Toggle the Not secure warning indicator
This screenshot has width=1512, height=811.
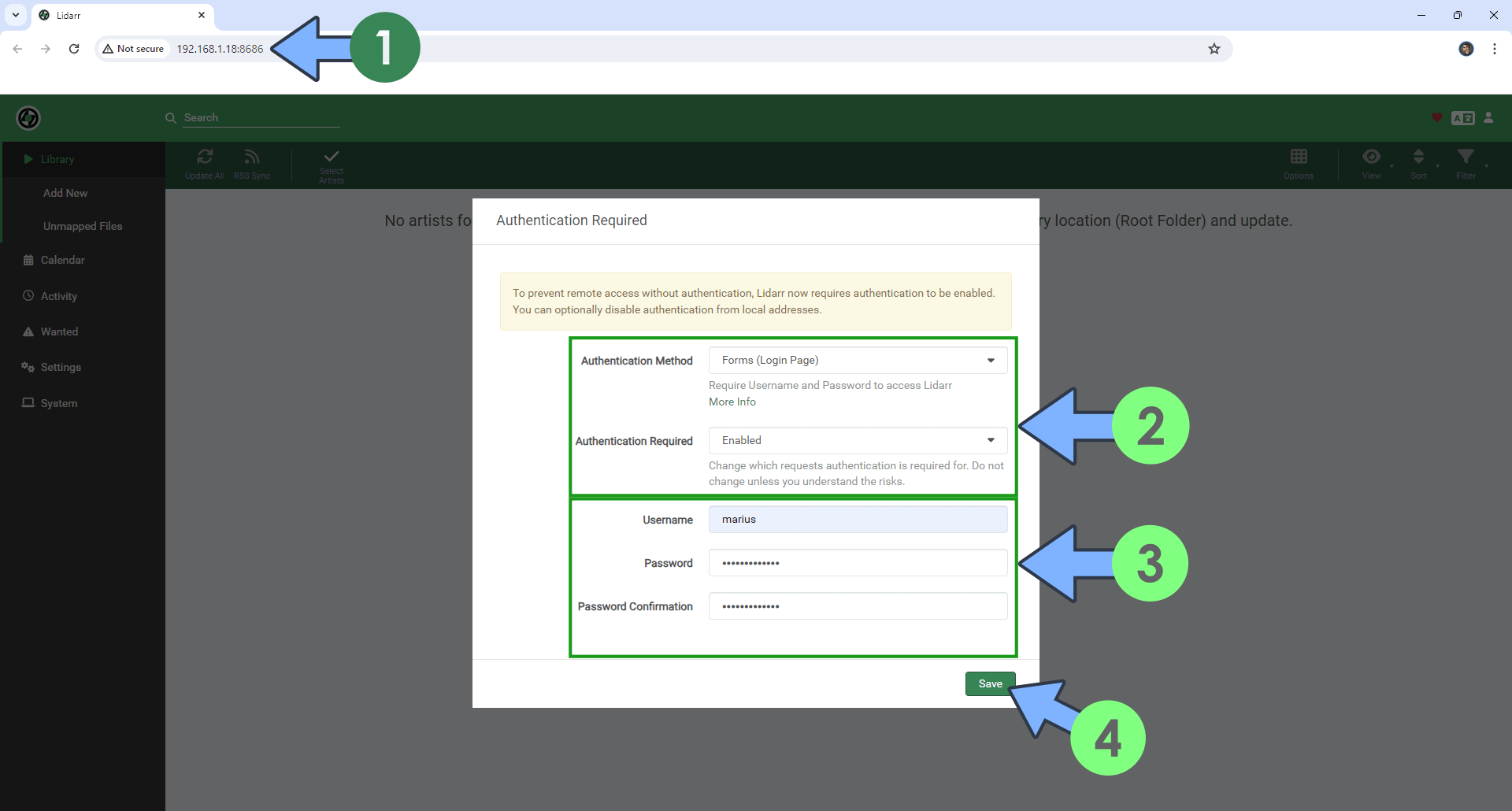[x=133, y=48]
